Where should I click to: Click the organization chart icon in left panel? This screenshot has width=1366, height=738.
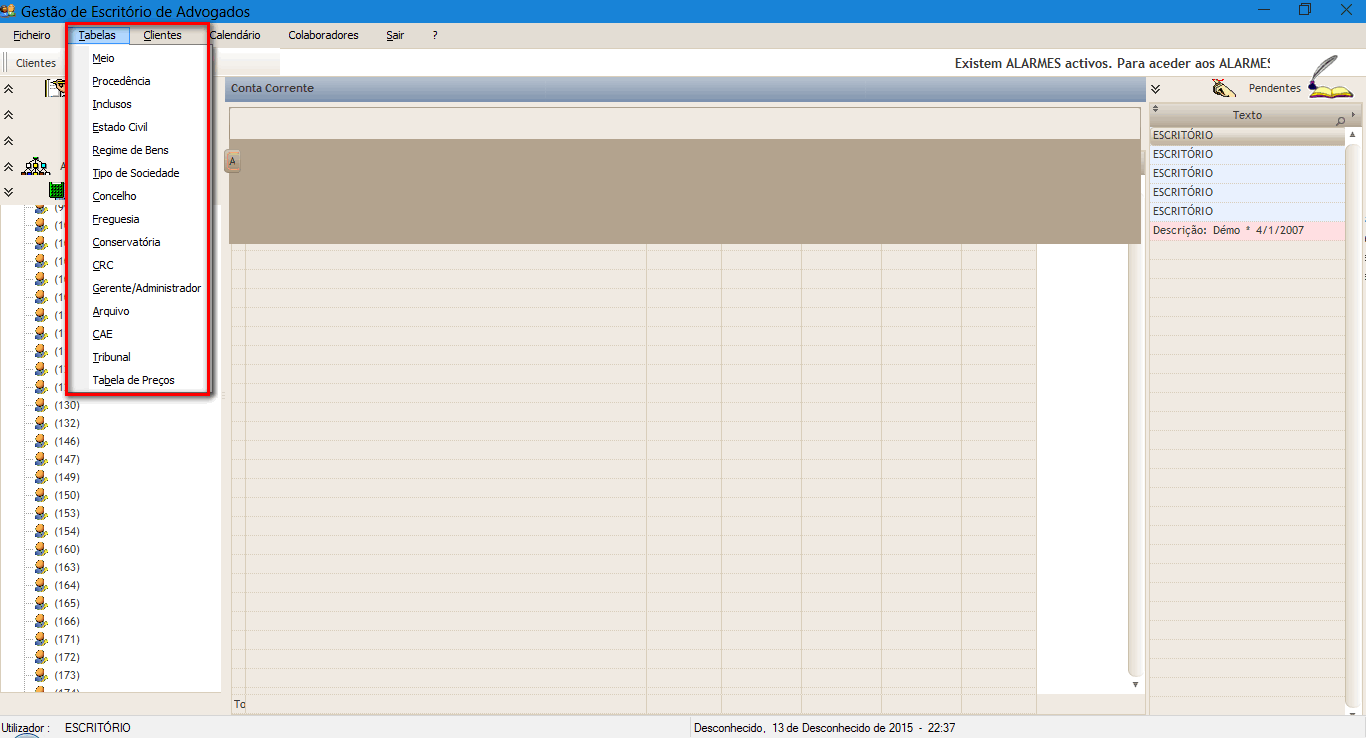pos(37,166)
